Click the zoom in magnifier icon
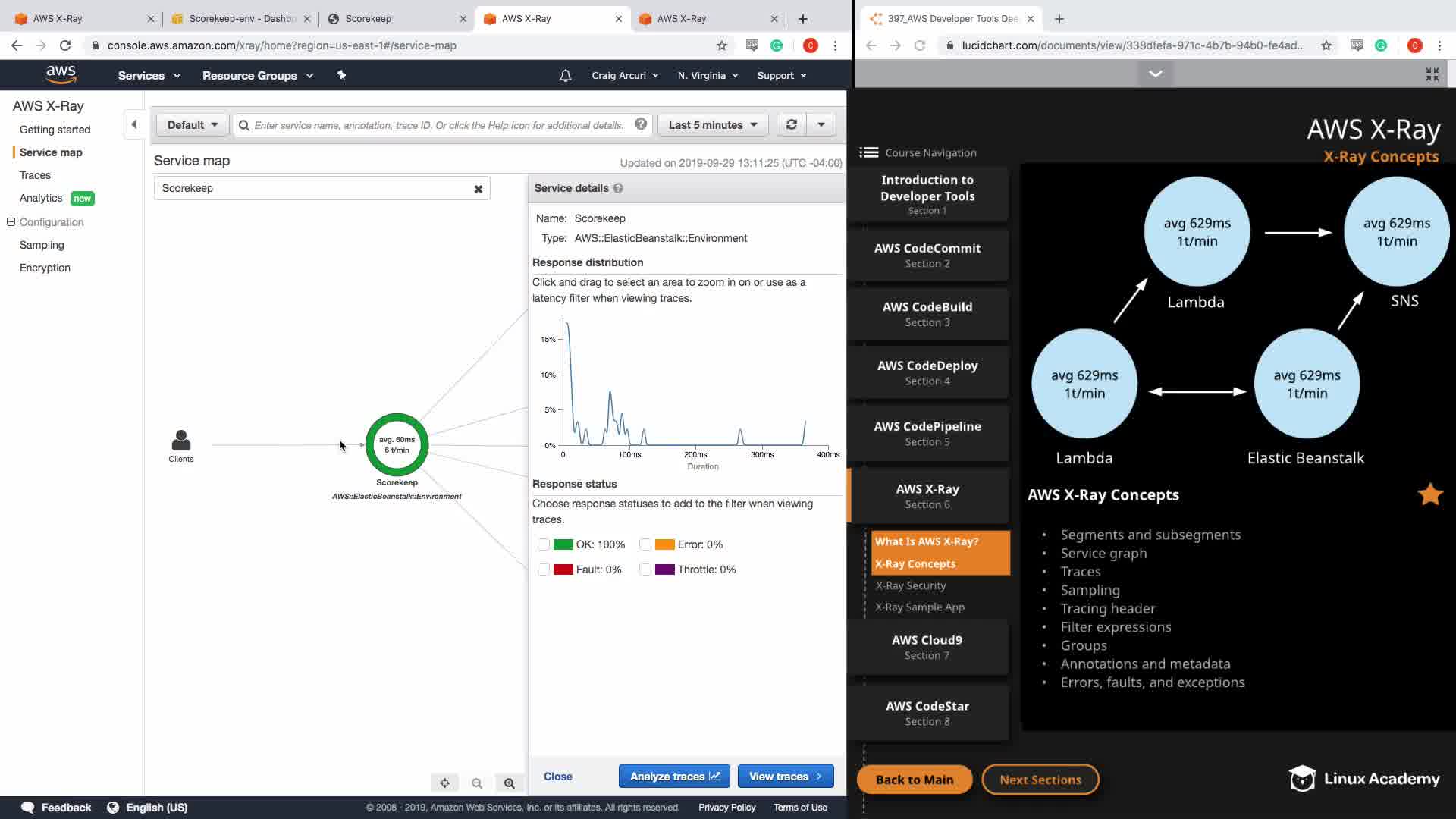 [510, 783]
